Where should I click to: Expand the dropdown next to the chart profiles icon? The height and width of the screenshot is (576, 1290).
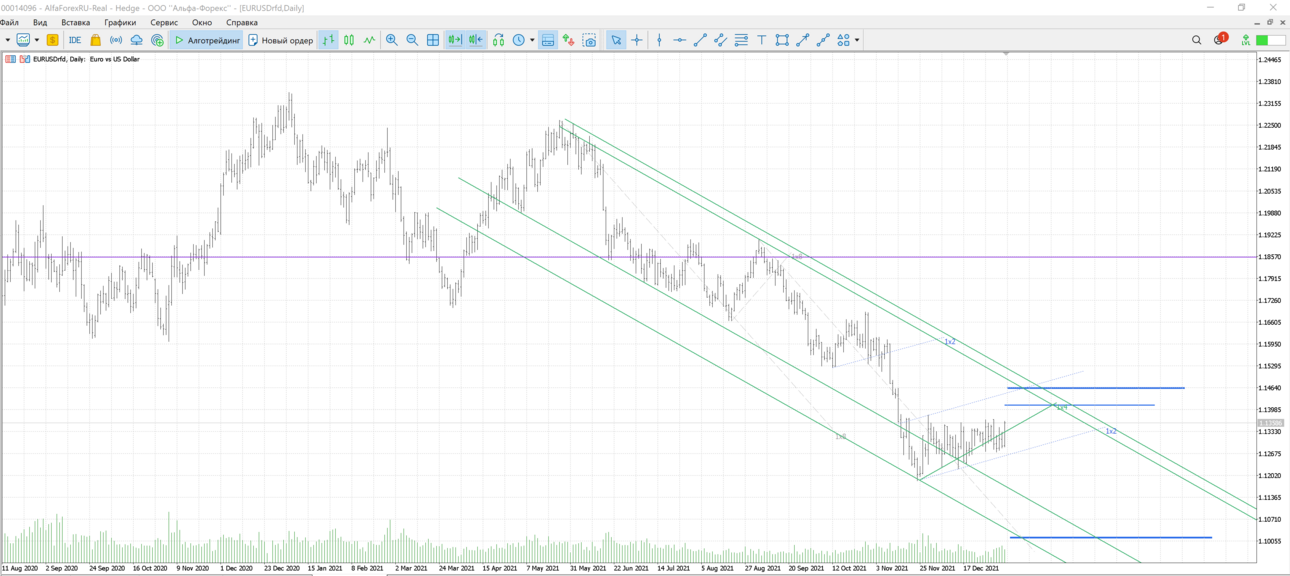pyautogui.click(x=37, y=40)
